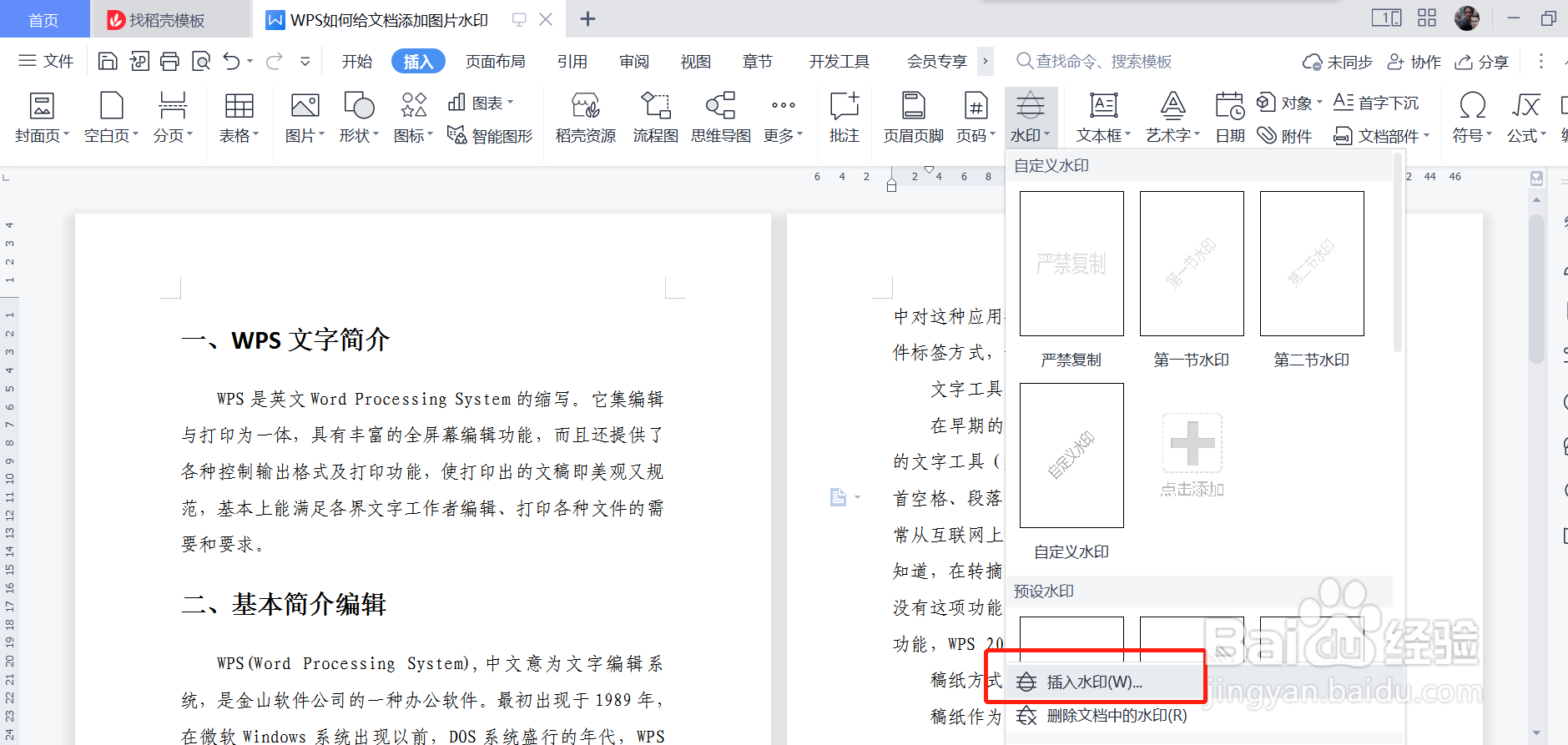1568x745 pixels.
Task: Click the print preview icon
Action: (x=201, y=61)
